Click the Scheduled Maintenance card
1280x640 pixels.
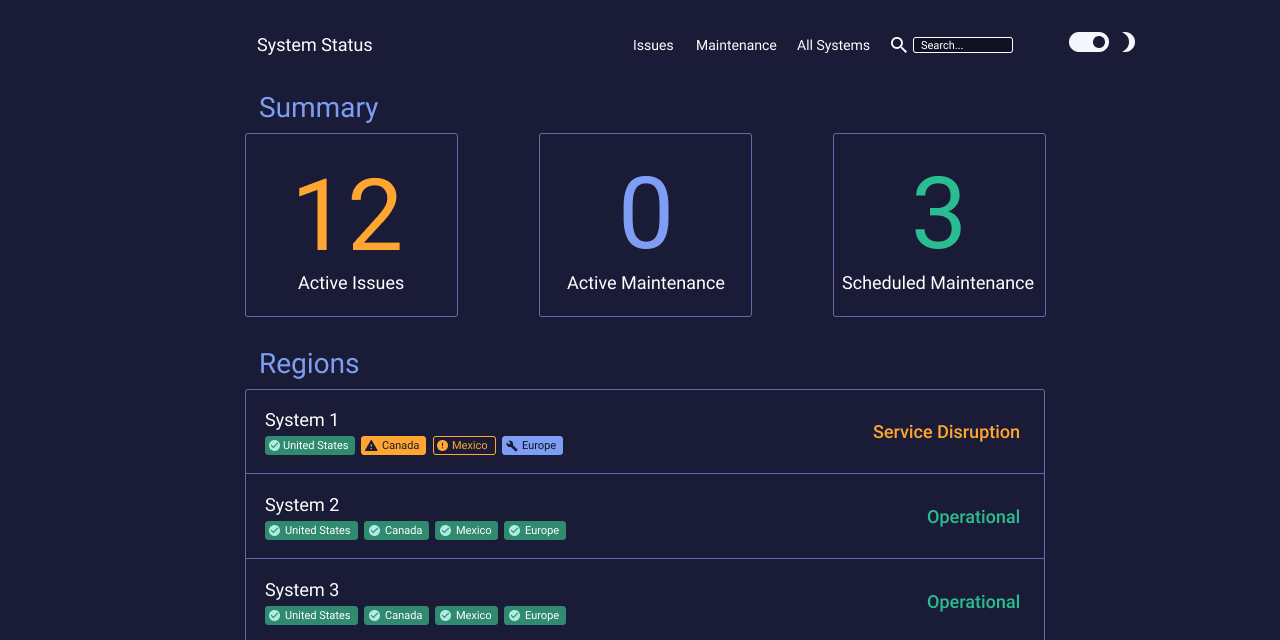coord(939,224)
